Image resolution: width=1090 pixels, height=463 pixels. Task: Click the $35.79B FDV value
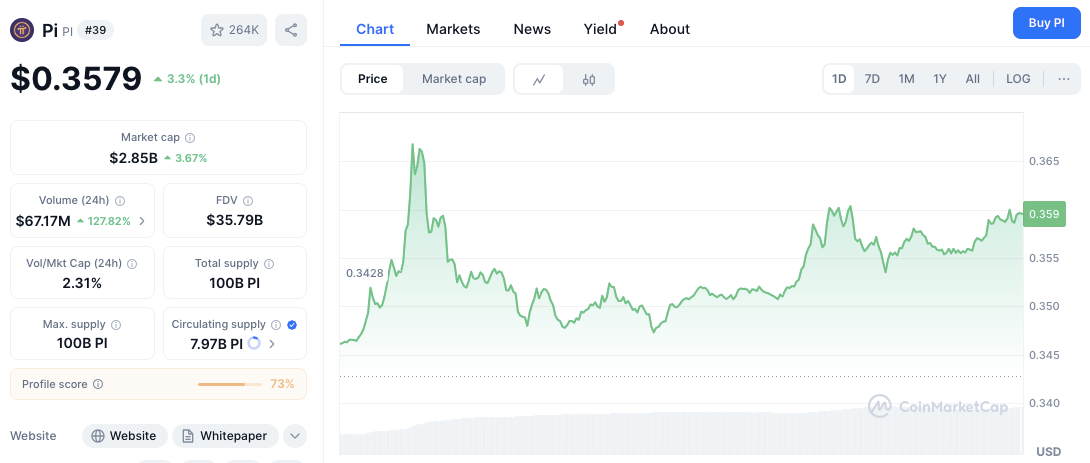234,221
